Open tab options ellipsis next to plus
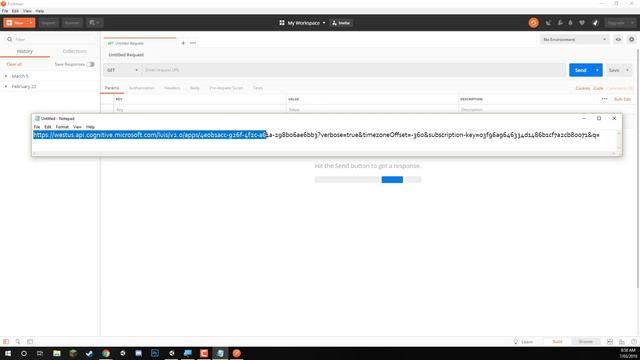Screen dimensions: 640x360 (193, 43)
